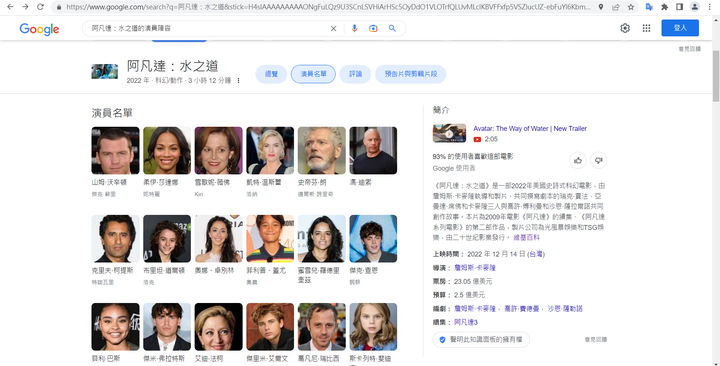Click 聲明此知識面板的擁有權 button
This screenshot has width=720, height=366.
(481, 339)
